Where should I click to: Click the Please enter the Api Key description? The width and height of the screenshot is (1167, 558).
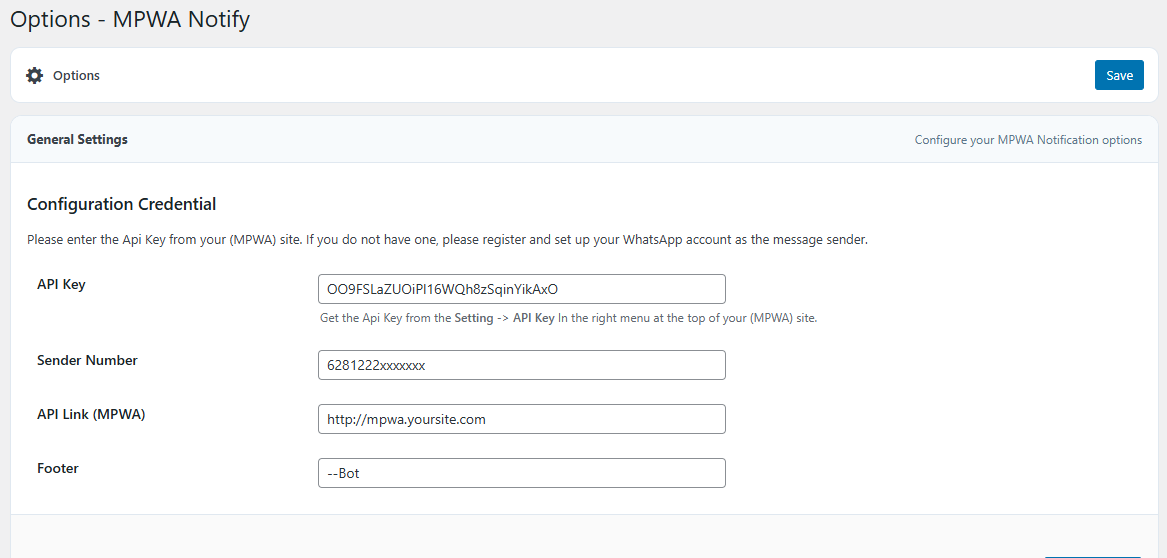(x=446, y=240)
